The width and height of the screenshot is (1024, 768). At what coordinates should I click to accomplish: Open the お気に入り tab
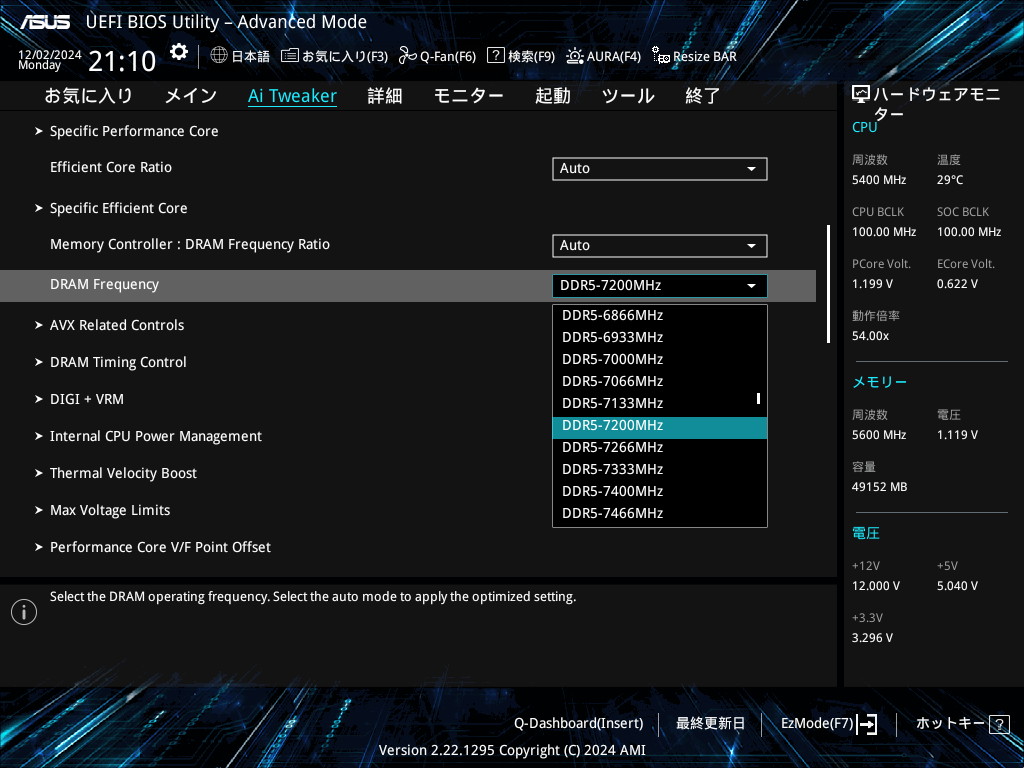click(x=88, y=96)
